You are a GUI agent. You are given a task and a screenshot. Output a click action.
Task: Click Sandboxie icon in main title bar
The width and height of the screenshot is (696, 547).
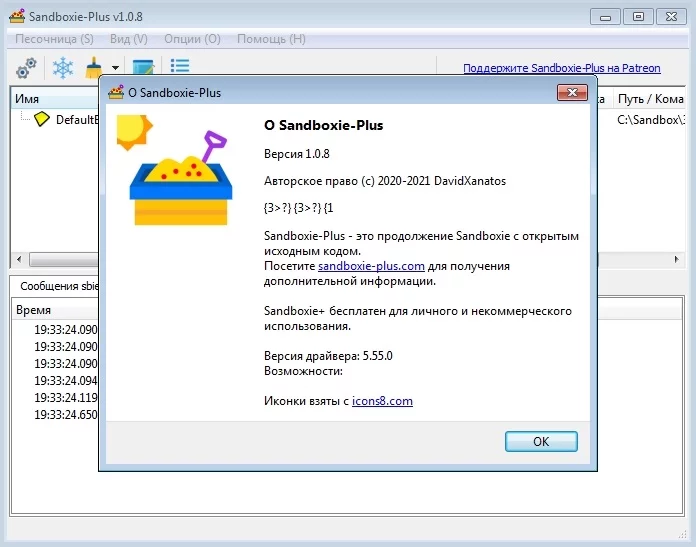[17, 16]
